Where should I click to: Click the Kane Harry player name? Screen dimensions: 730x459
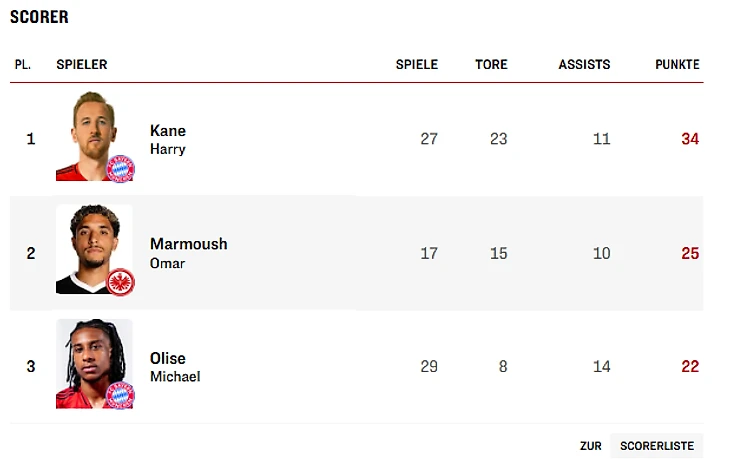[168, 139]
